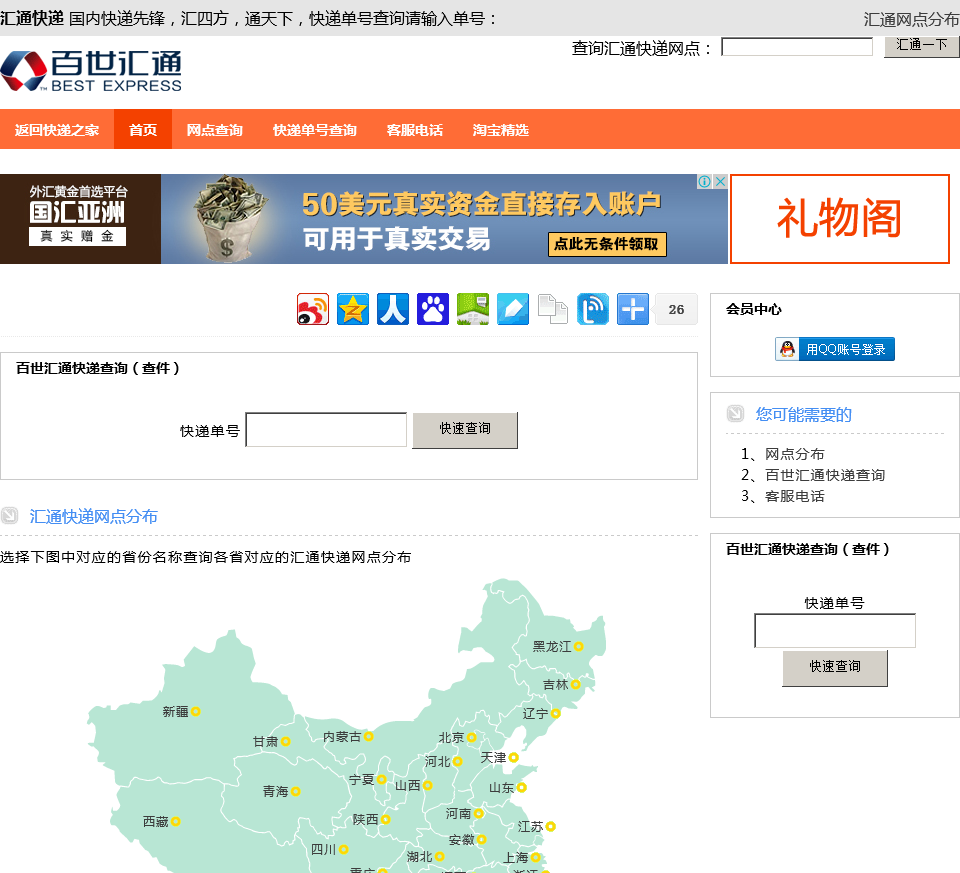
Task: Click 返回快递之家 in nav bar
Action: click(x=57, y=130)
